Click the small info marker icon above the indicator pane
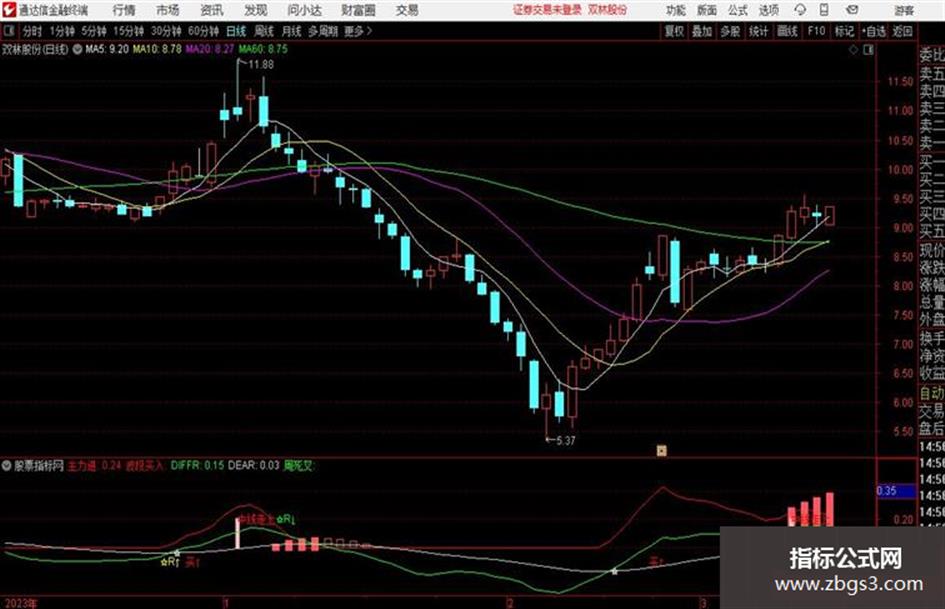 pyautogui.click(x=661, y=450)
